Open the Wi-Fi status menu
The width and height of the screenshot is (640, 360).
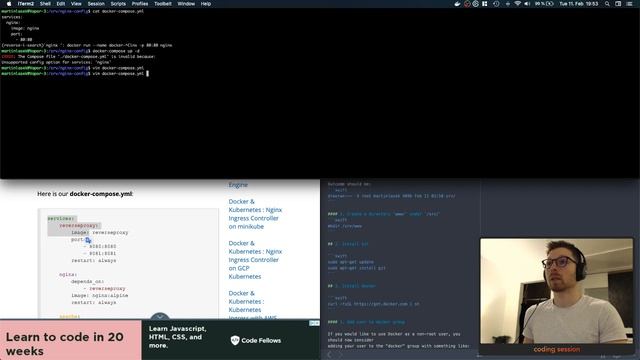517,4
